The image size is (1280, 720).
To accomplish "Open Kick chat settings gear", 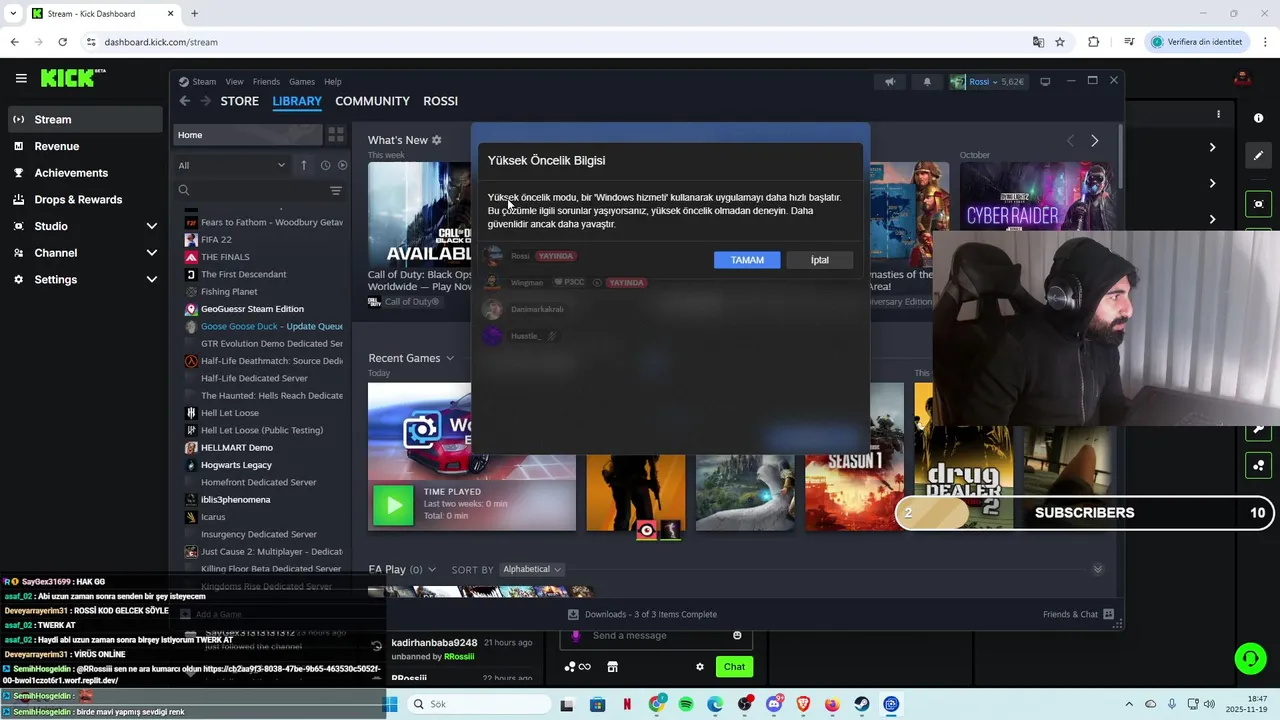I will (700, 667).
